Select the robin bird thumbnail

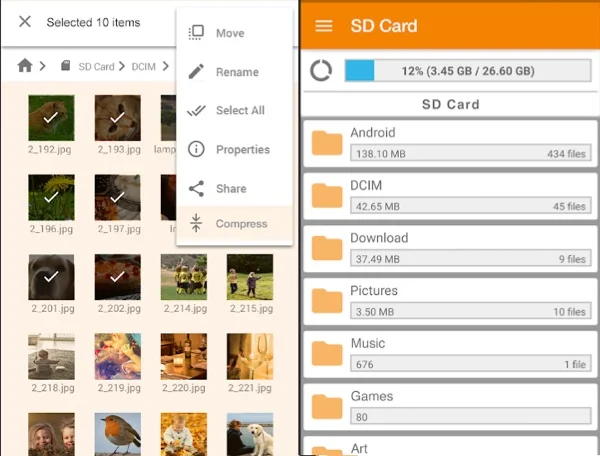[x=118, y=434]
